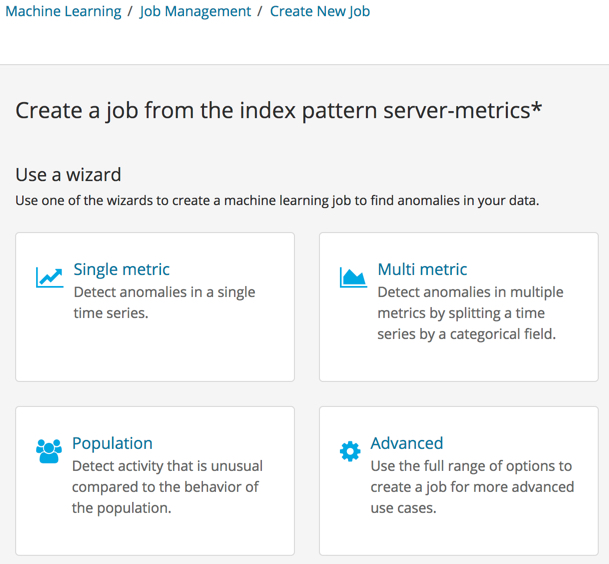Select the Advanced job title link
Screen dimensions: 609x564
pos(406,443)
